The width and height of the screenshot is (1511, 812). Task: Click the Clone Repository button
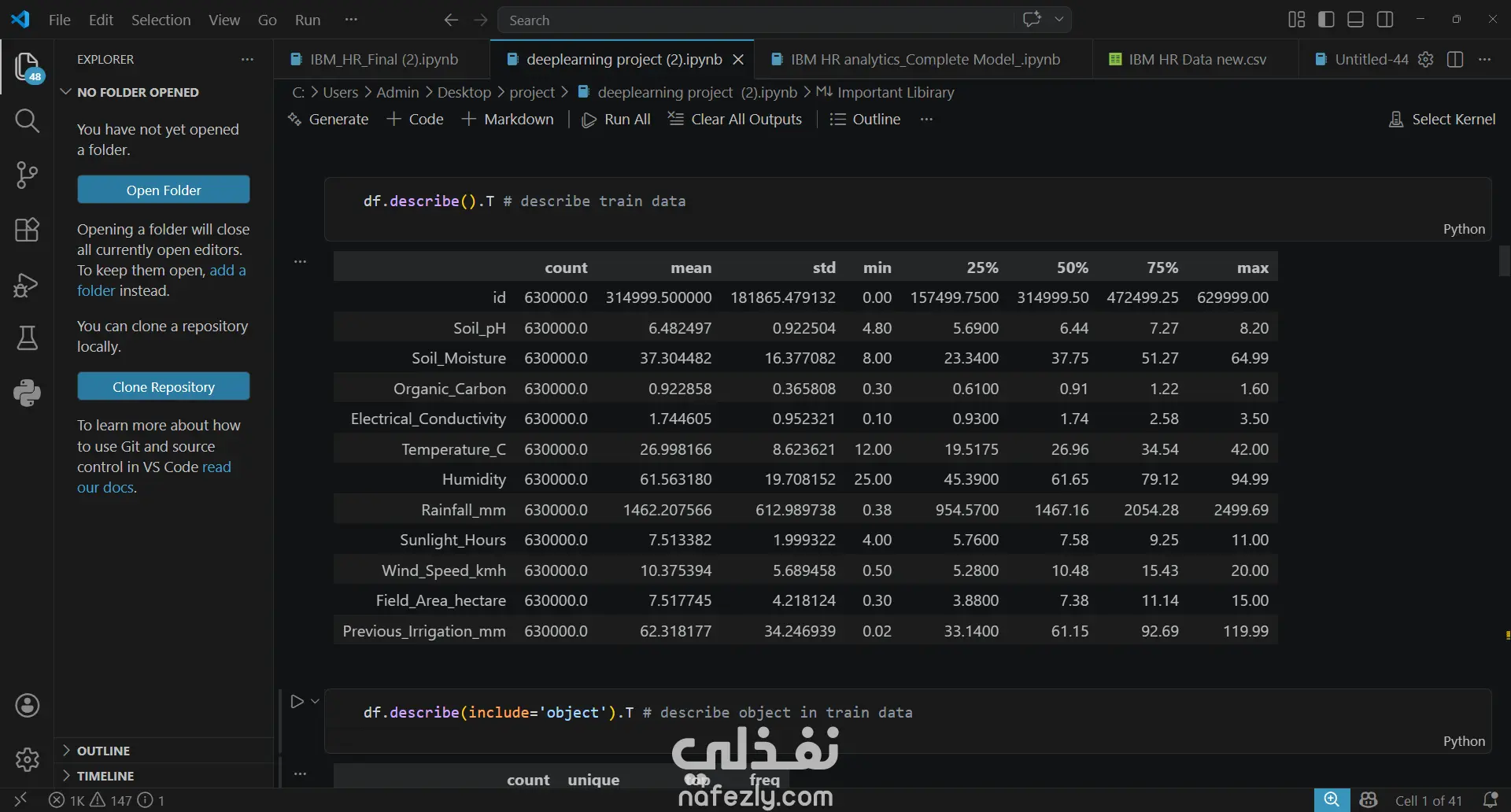[x=164, y=386]
